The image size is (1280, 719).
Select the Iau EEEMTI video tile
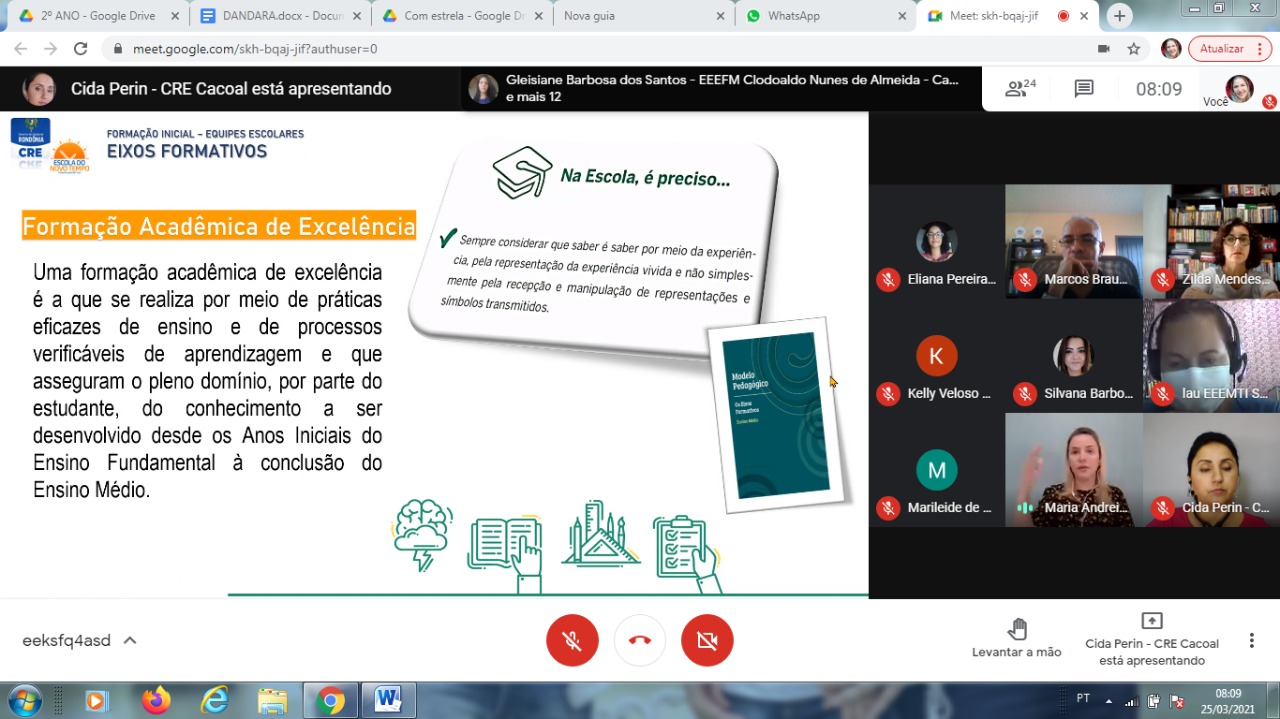click(1212, 355)
